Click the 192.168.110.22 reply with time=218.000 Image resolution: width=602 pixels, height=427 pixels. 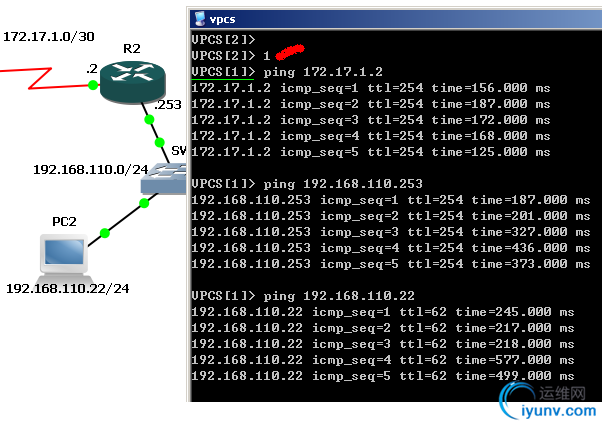click(383, 344)
